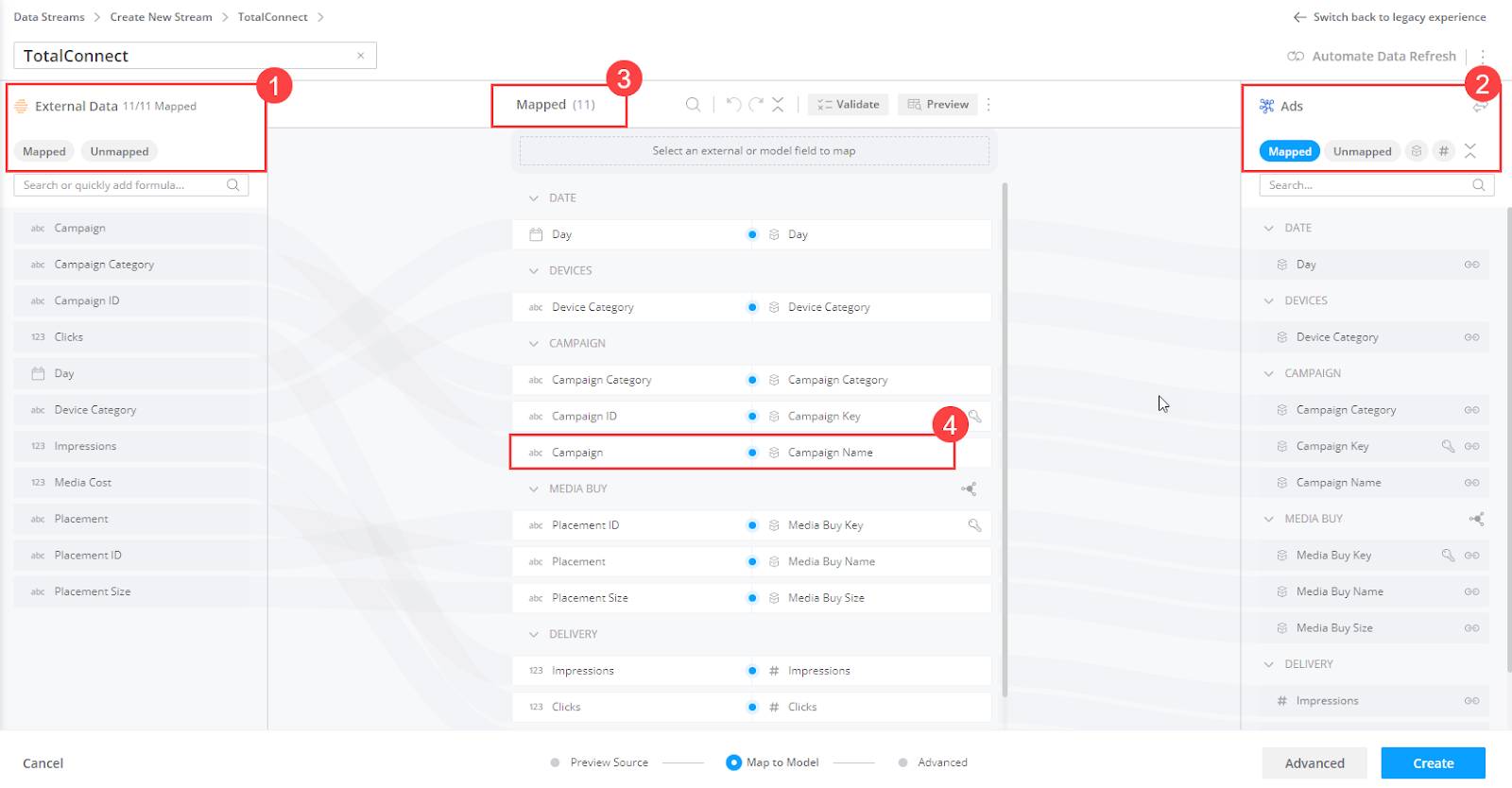The width and height of the screenshot is (1512, 788).
Task: Go to Create New Stream breadcrumb
Action: [x=161, y=17]
